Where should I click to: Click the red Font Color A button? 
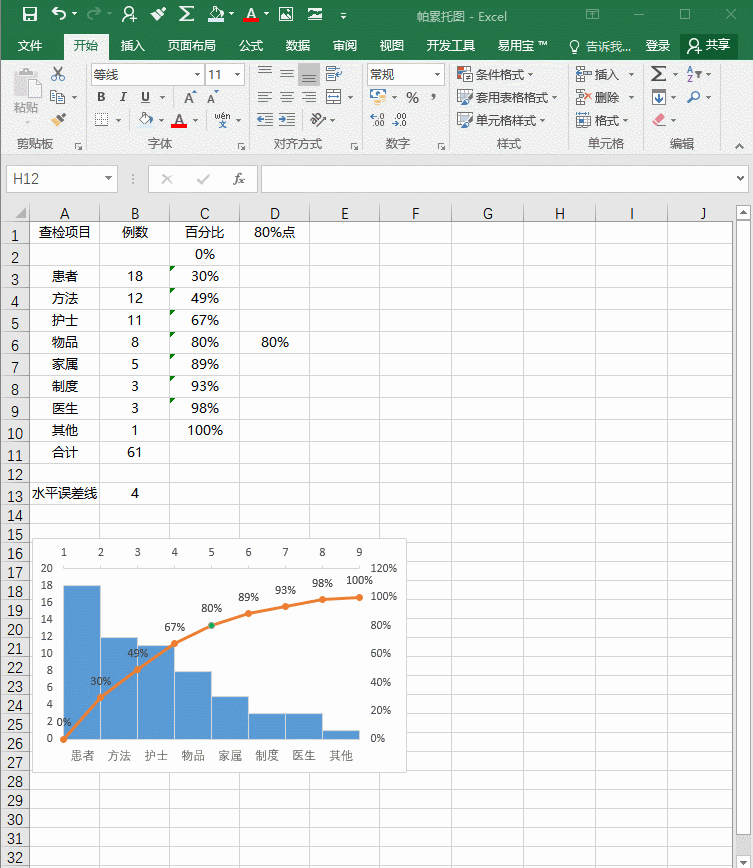tap(179, 120)
